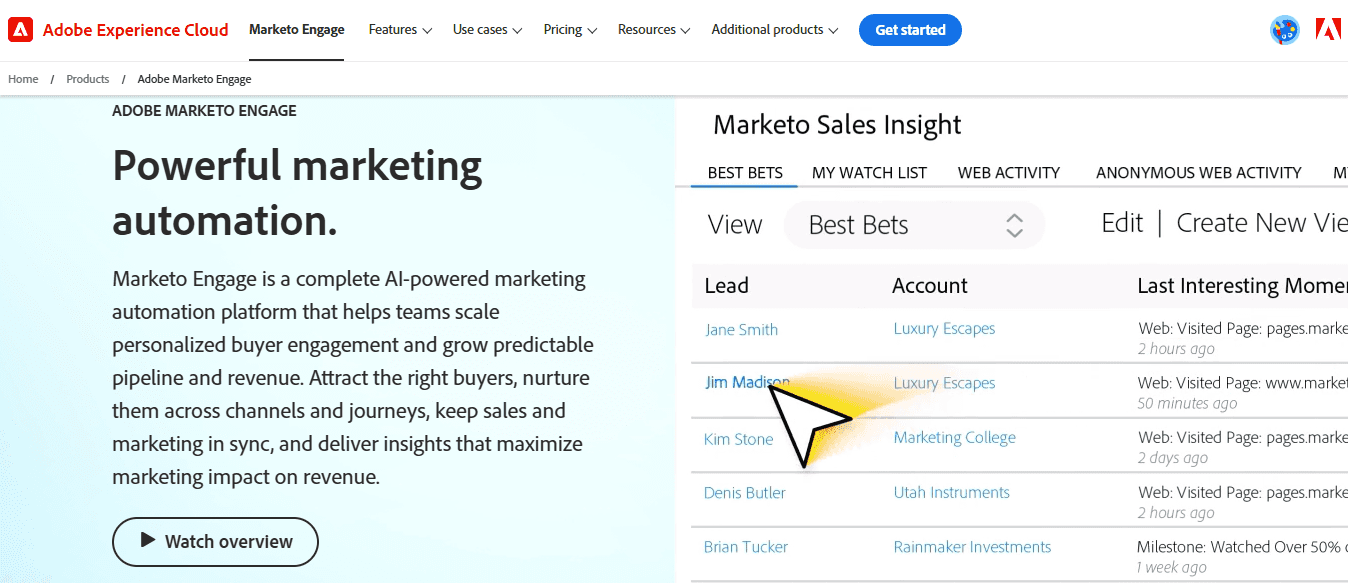Expand the Features dropdown
Screen dimensions: 1348x583
point(399,30)
